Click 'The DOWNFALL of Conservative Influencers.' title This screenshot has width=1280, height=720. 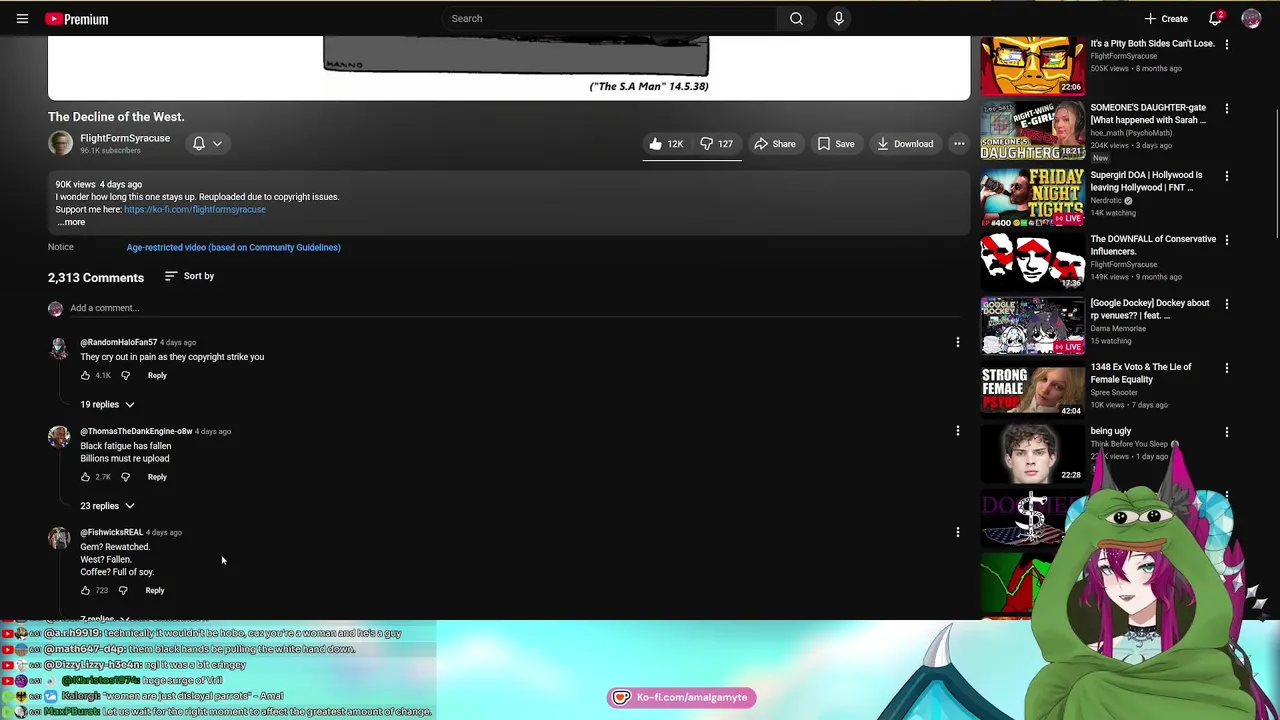1153,245
